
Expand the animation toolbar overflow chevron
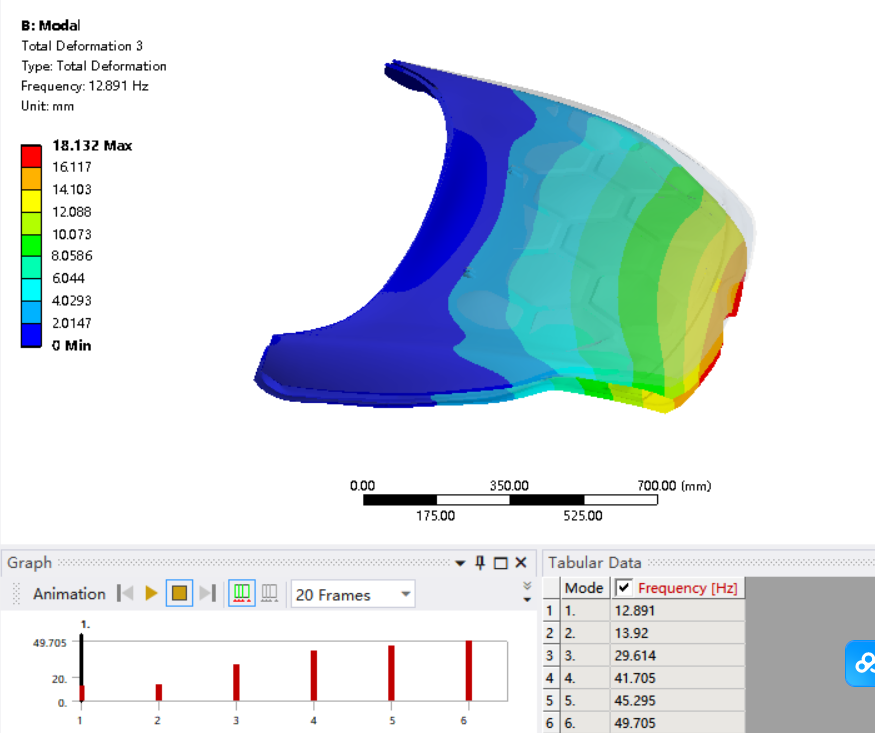click(527, 592)
